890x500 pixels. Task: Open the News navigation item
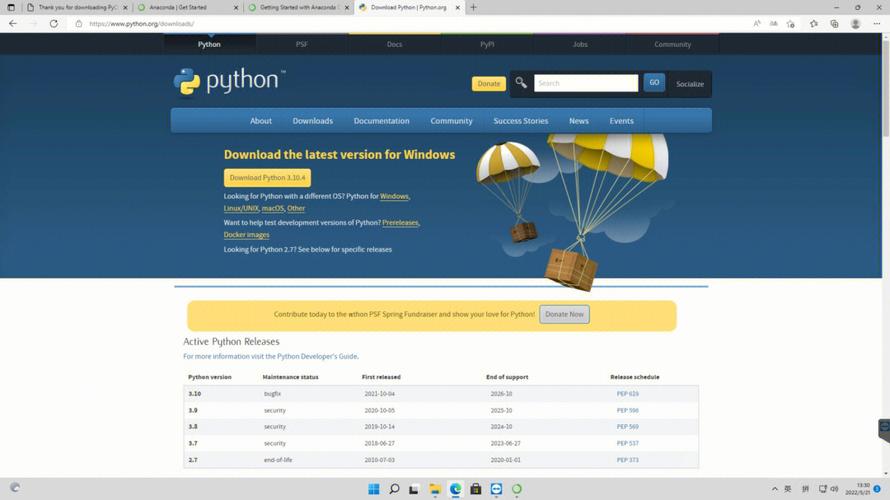[579, 121]
